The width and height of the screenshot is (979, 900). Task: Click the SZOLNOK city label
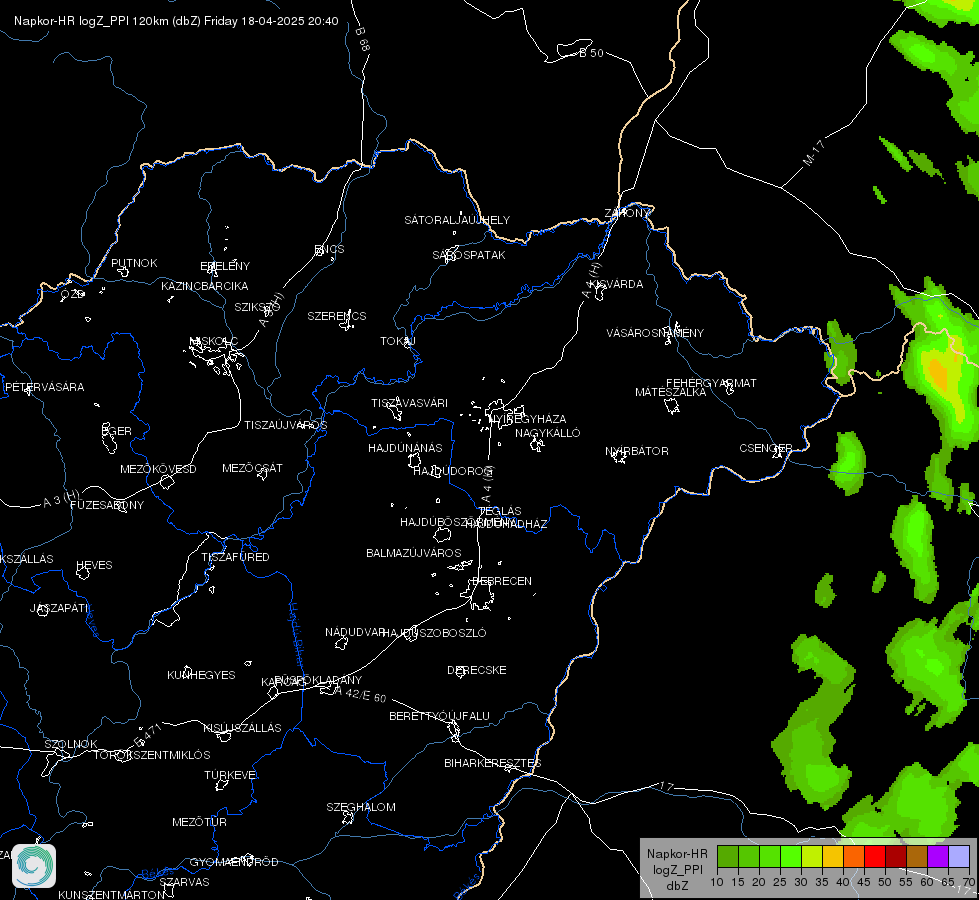click(x=71, y=744)
